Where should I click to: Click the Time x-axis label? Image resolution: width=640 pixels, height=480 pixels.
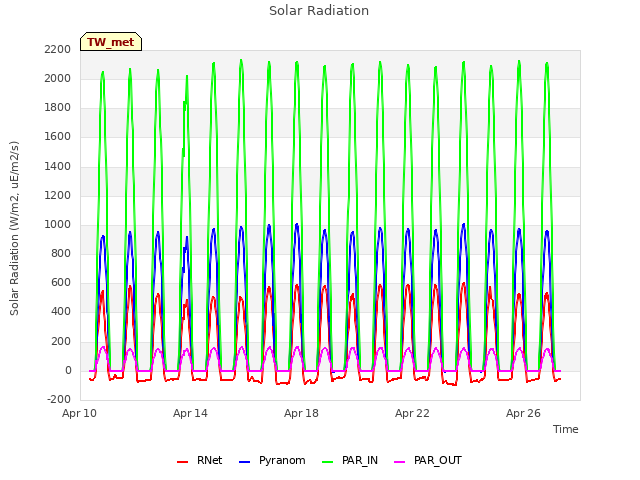click(565, 429)
